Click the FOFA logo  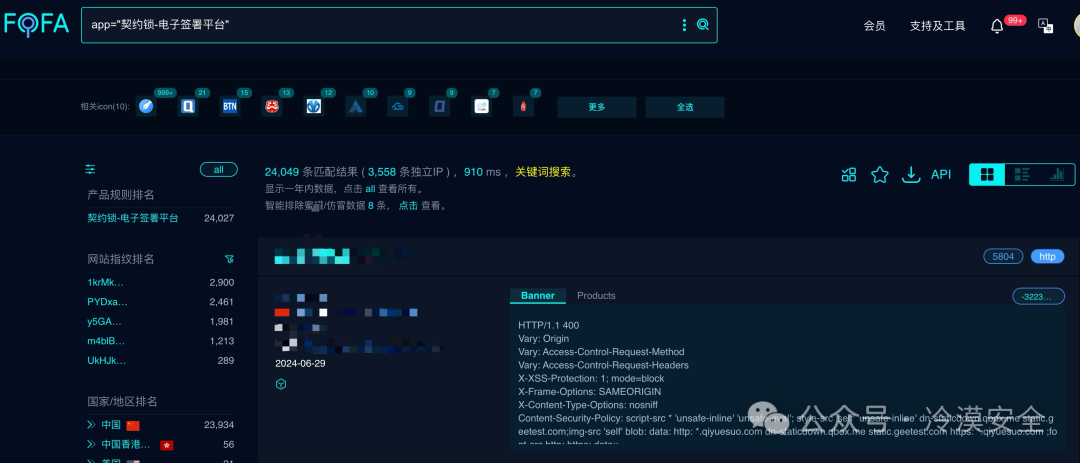coord(37,25)
